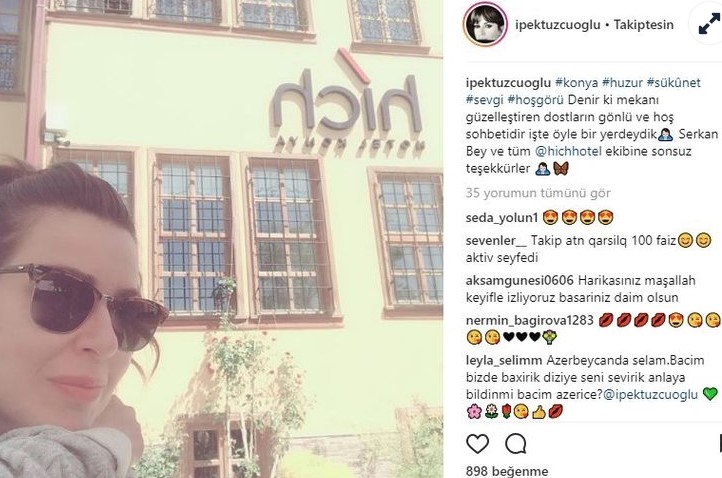This screenshot has width=722, height=478.
Task: Open commenter seda_yolun1's profile
Action: pos(502,218)
